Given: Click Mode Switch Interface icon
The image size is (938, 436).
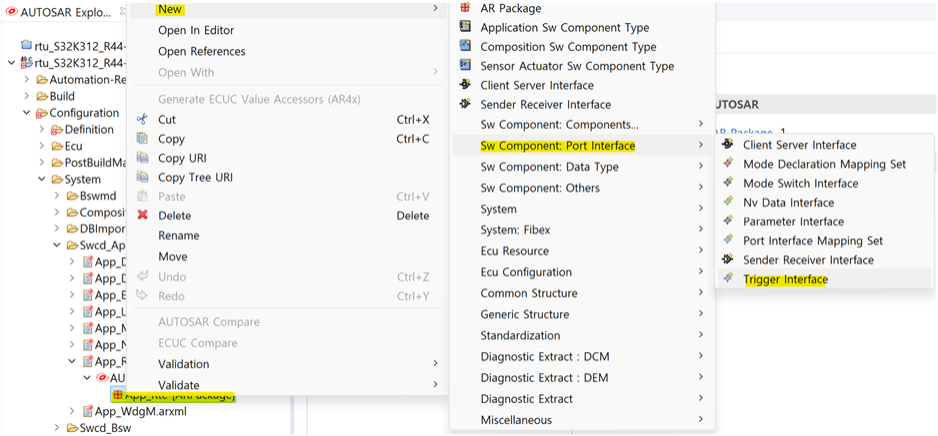Looking at the screenshot, I should pos(728,182).
